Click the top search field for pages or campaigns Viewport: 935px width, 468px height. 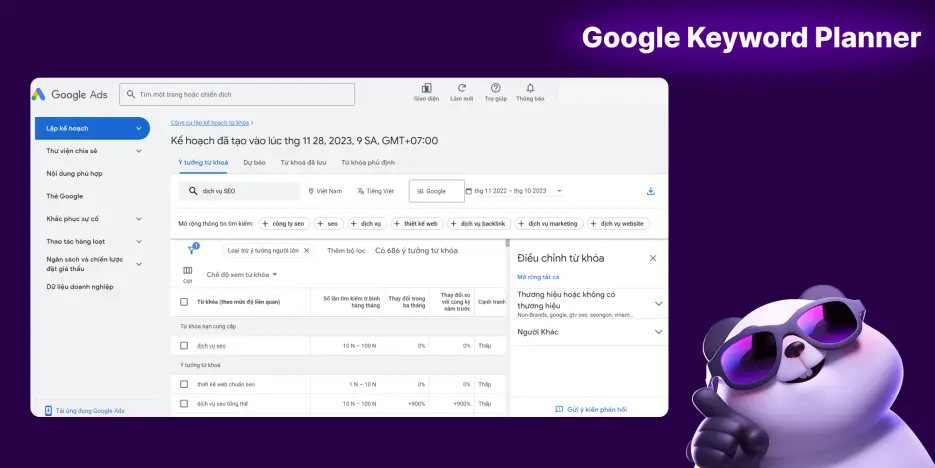(237, 94)
